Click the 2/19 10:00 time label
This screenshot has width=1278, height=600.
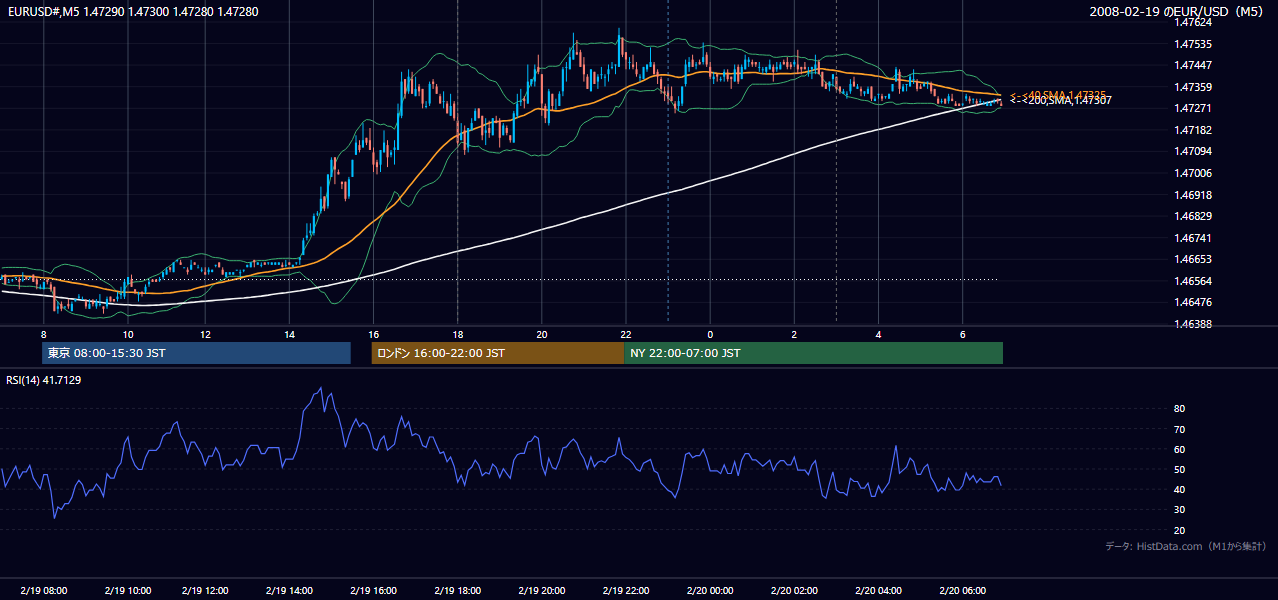127,590
